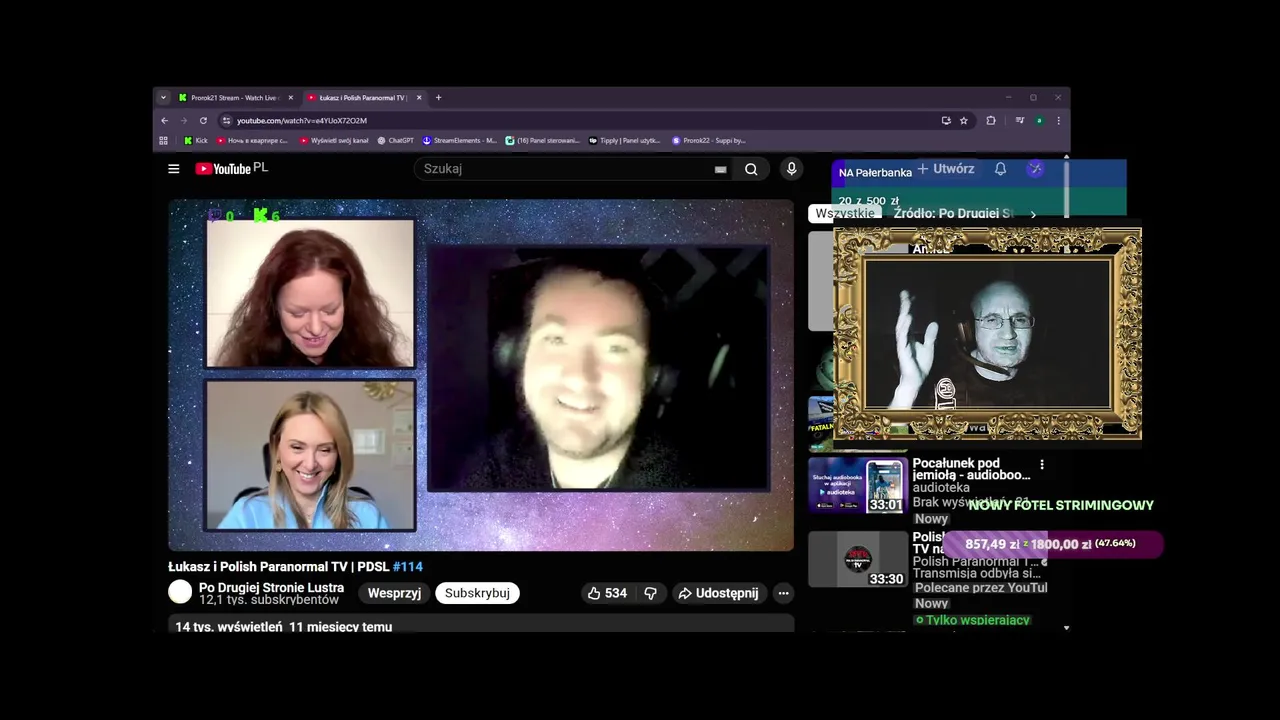Start voice search with the microphone icon
The height and width of the screenshot is (720, 1280).
(791, 169)
